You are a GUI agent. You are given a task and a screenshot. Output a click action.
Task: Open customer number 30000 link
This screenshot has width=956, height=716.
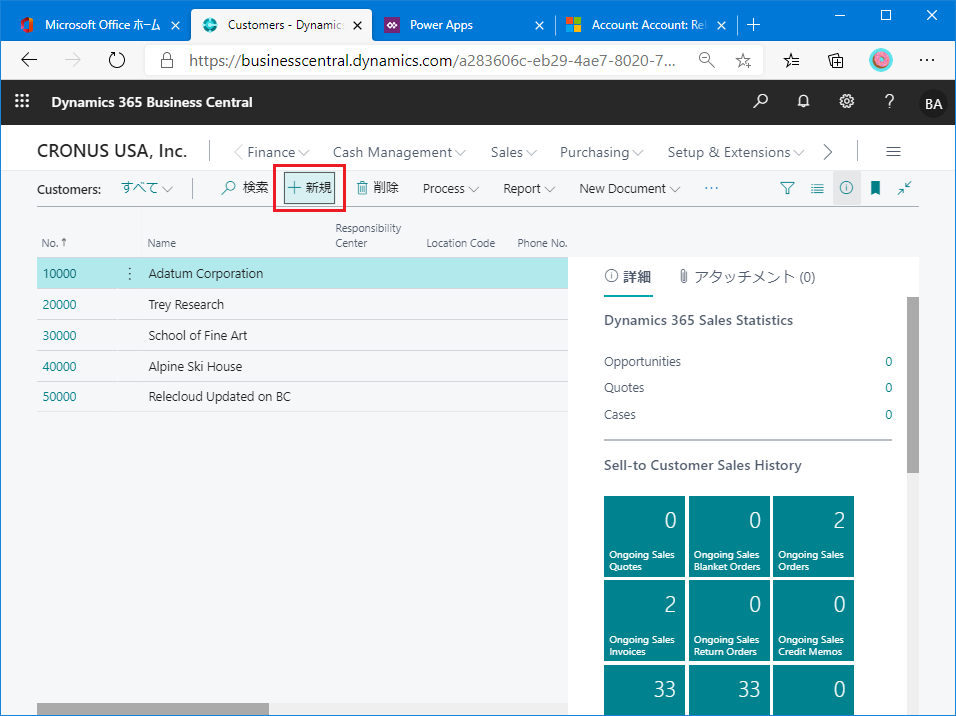coord(60,336)
